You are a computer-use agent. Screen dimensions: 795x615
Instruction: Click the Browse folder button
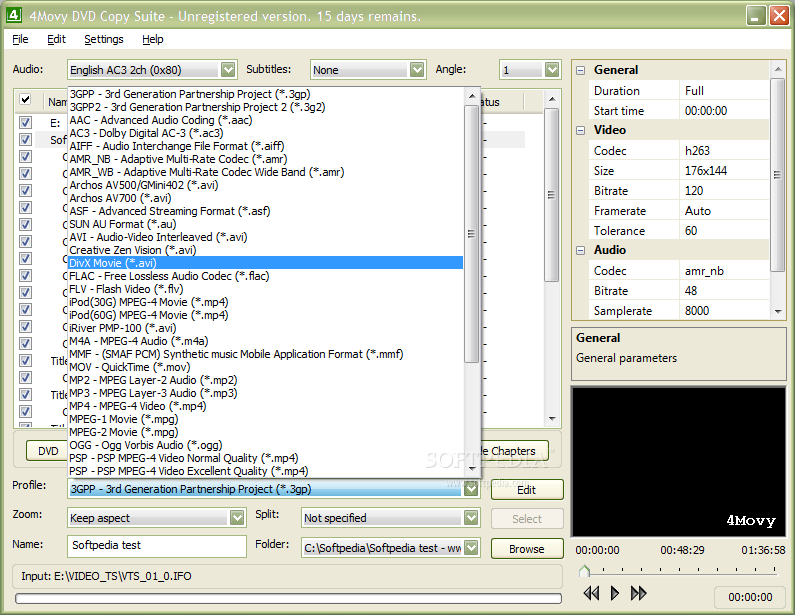[x=527, y=549]
